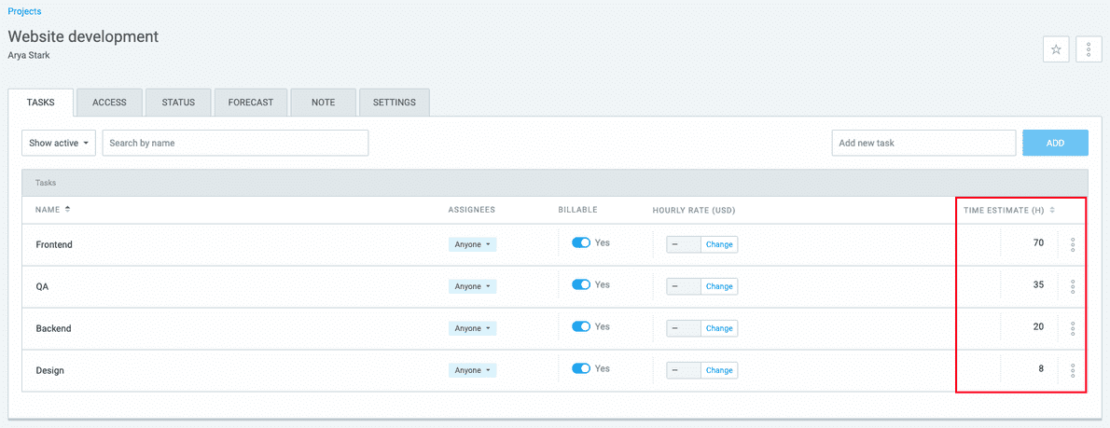This screenshot has height=428, width=1110.
Task: Open three-dot menu for QA task
Action: point(1072,286)
